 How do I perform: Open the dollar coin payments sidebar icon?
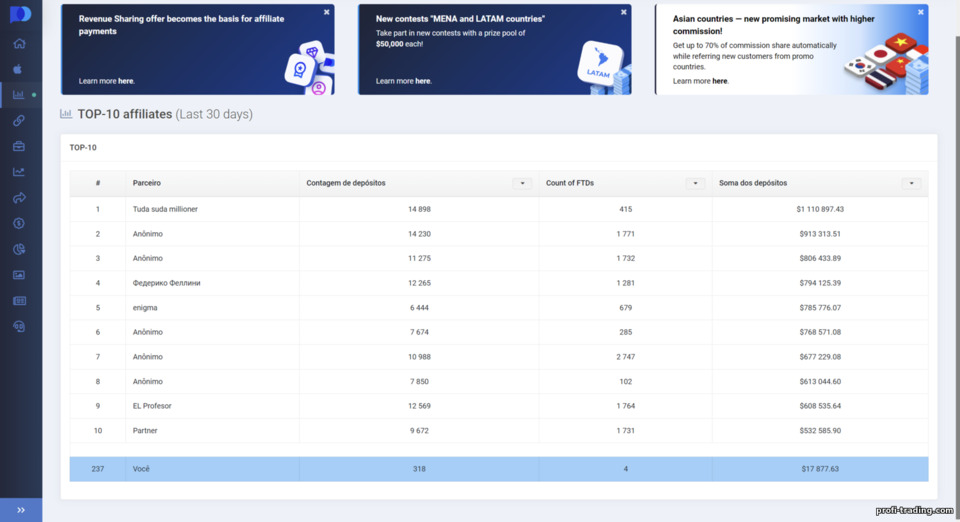click(19, 223)
